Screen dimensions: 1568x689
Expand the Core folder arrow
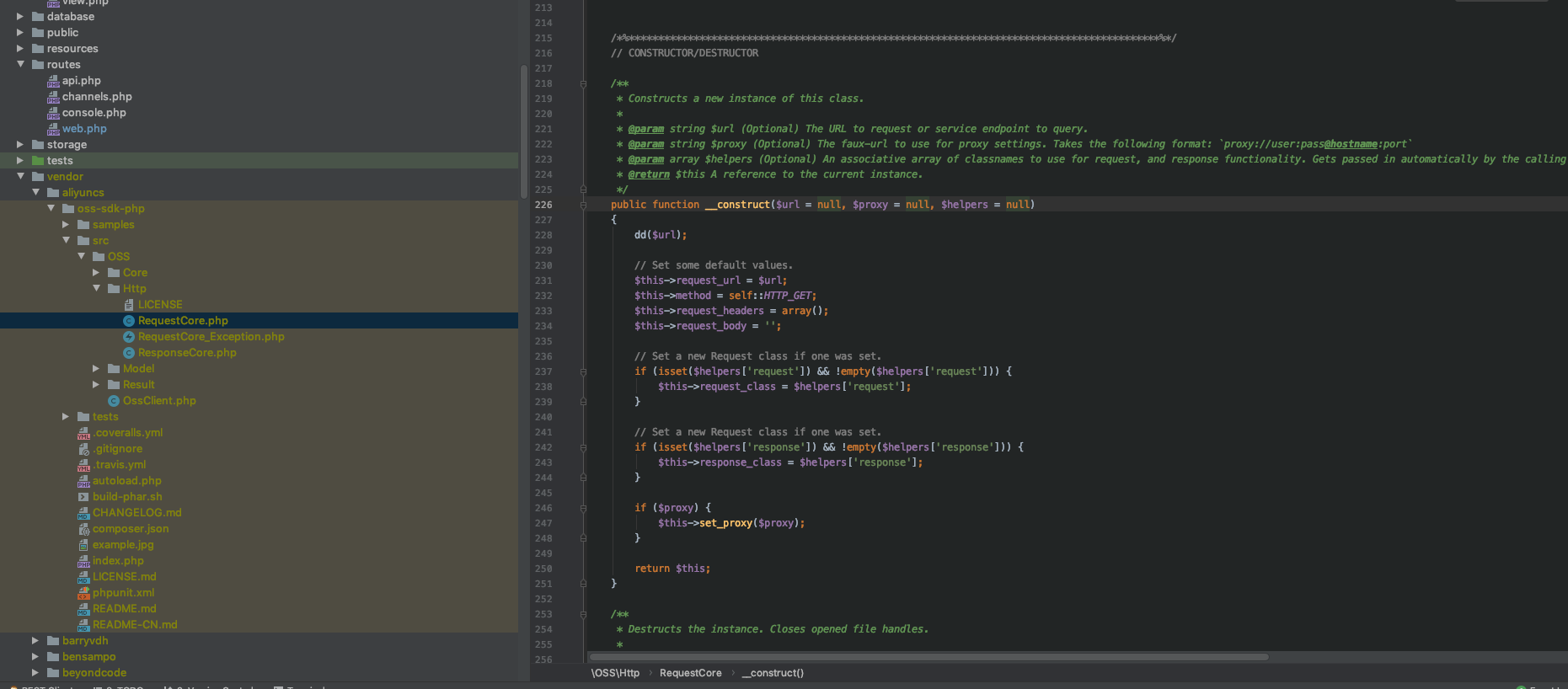96,273
